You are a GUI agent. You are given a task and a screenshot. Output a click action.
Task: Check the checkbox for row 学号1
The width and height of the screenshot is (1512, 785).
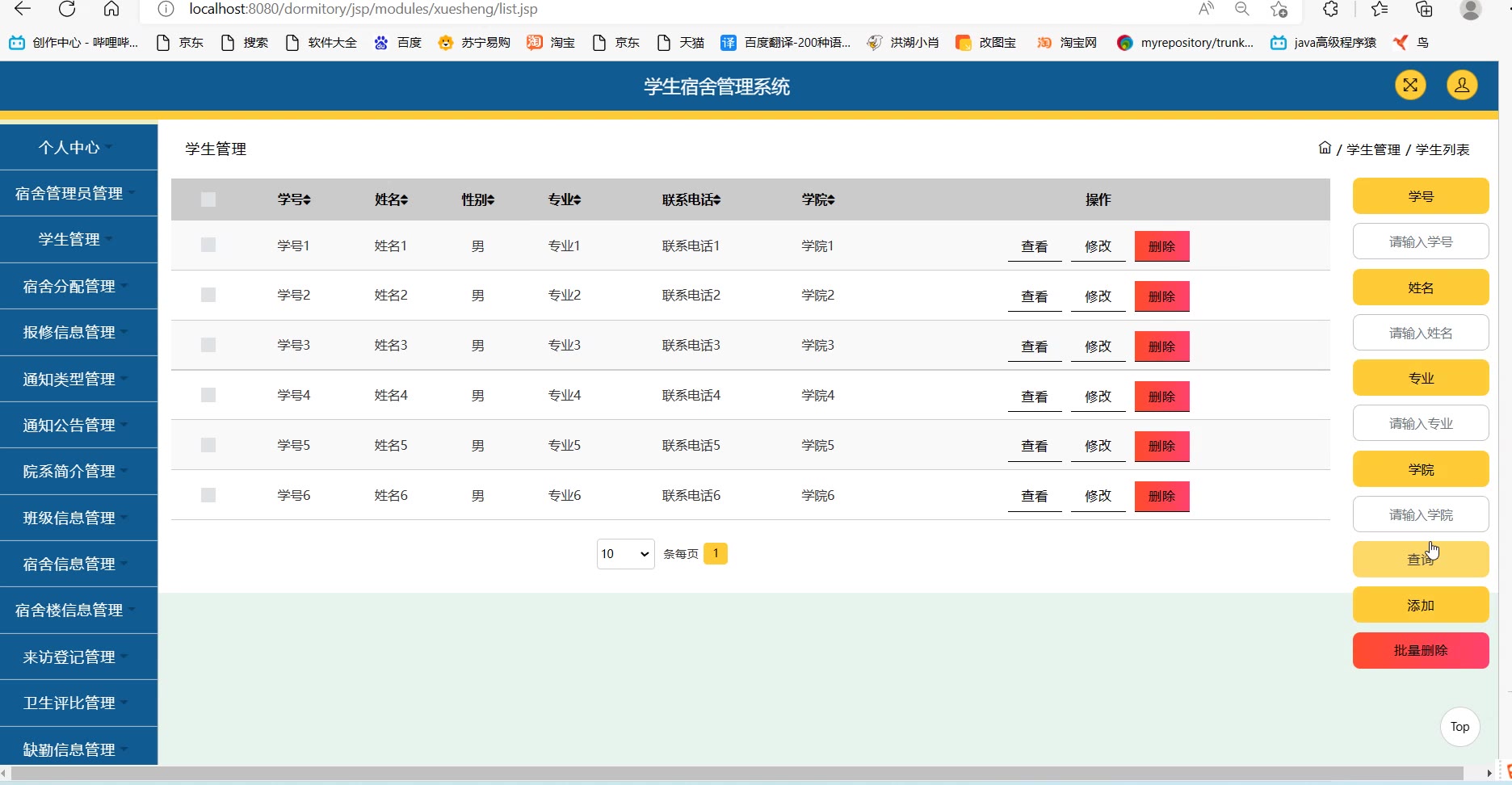208,245
